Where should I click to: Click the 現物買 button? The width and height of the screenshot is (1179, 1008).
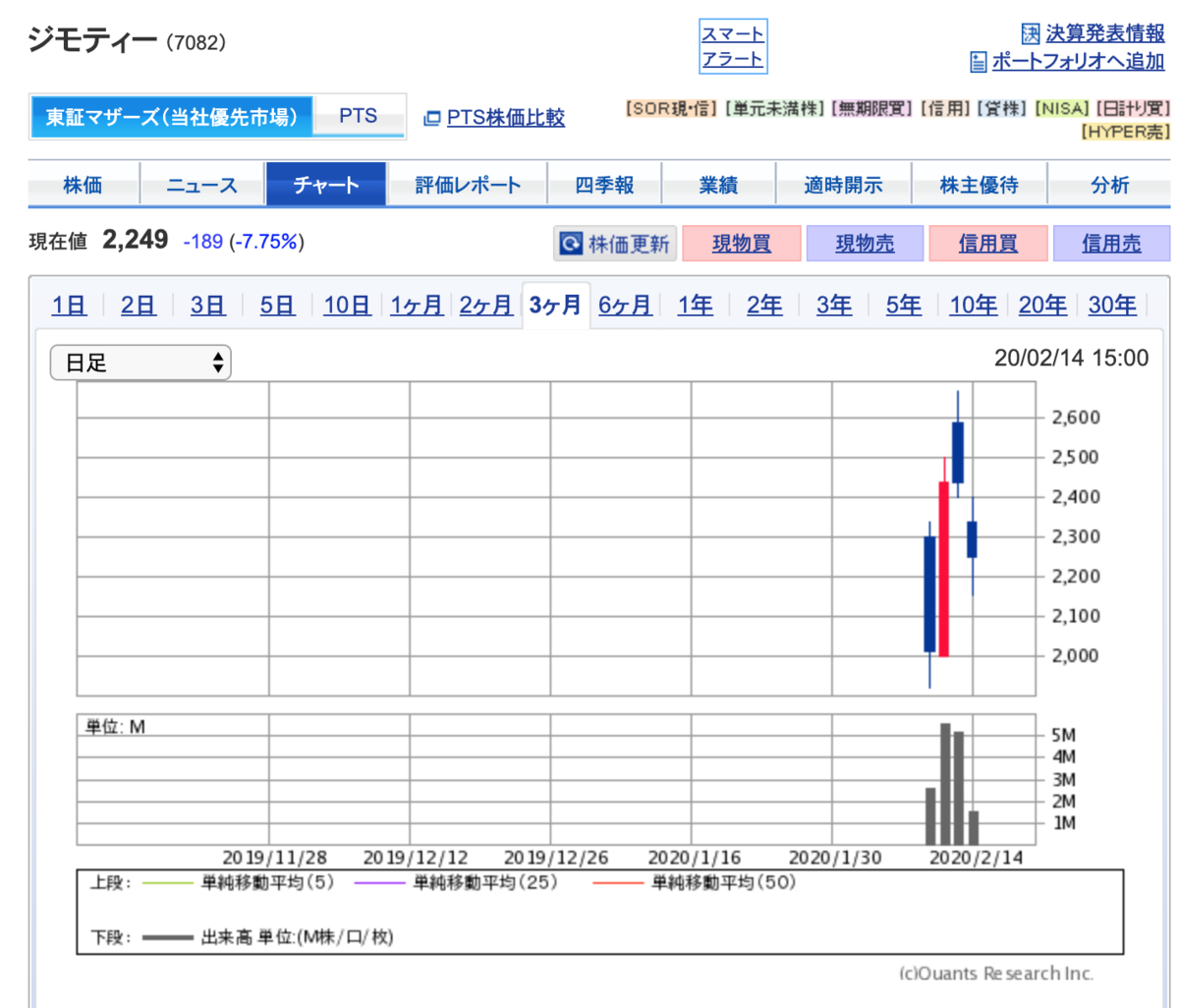(x=742, y=244)
